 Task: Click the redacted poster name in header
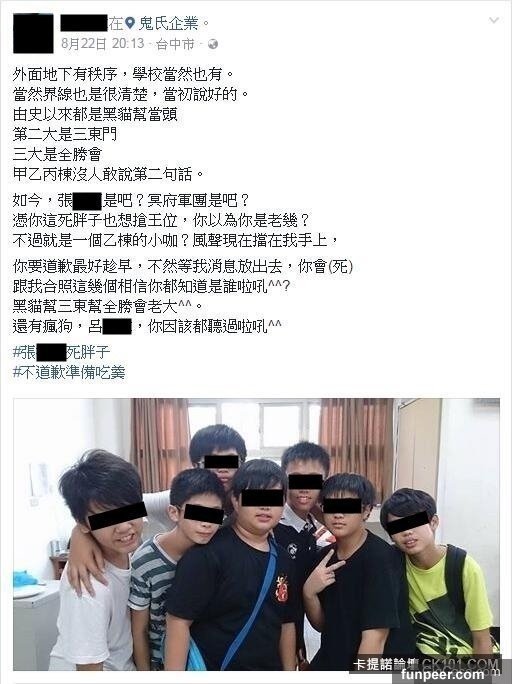pos(83,23)
